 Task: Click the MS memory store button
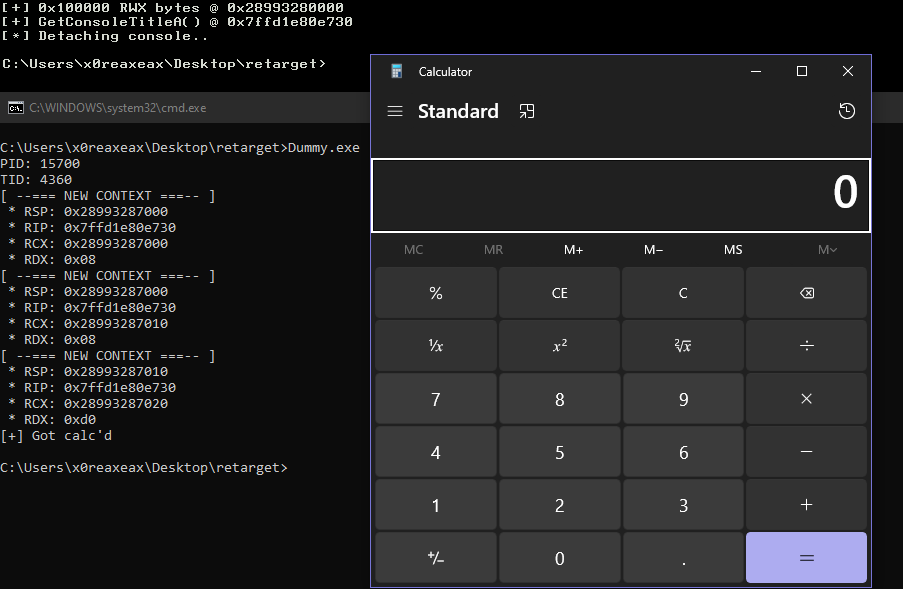(x=733, y=250)
